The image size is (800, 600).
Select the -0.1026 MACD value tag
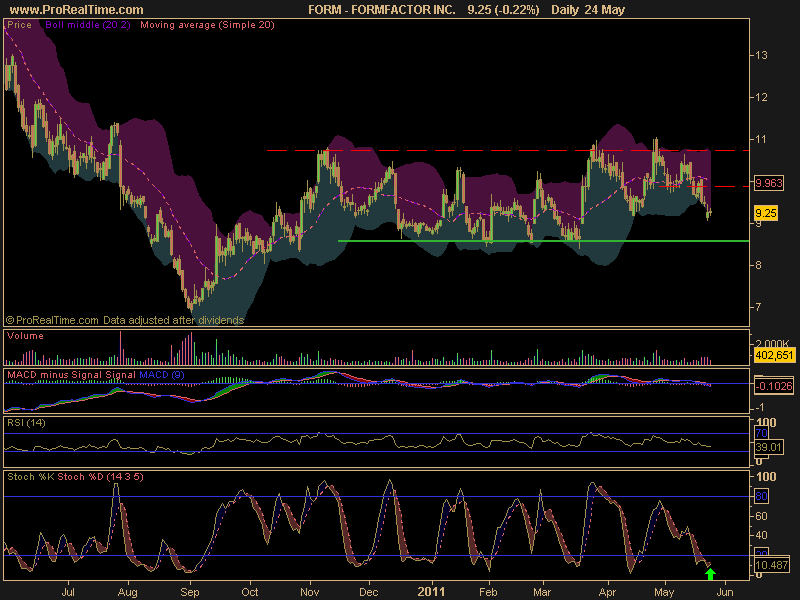774,386
